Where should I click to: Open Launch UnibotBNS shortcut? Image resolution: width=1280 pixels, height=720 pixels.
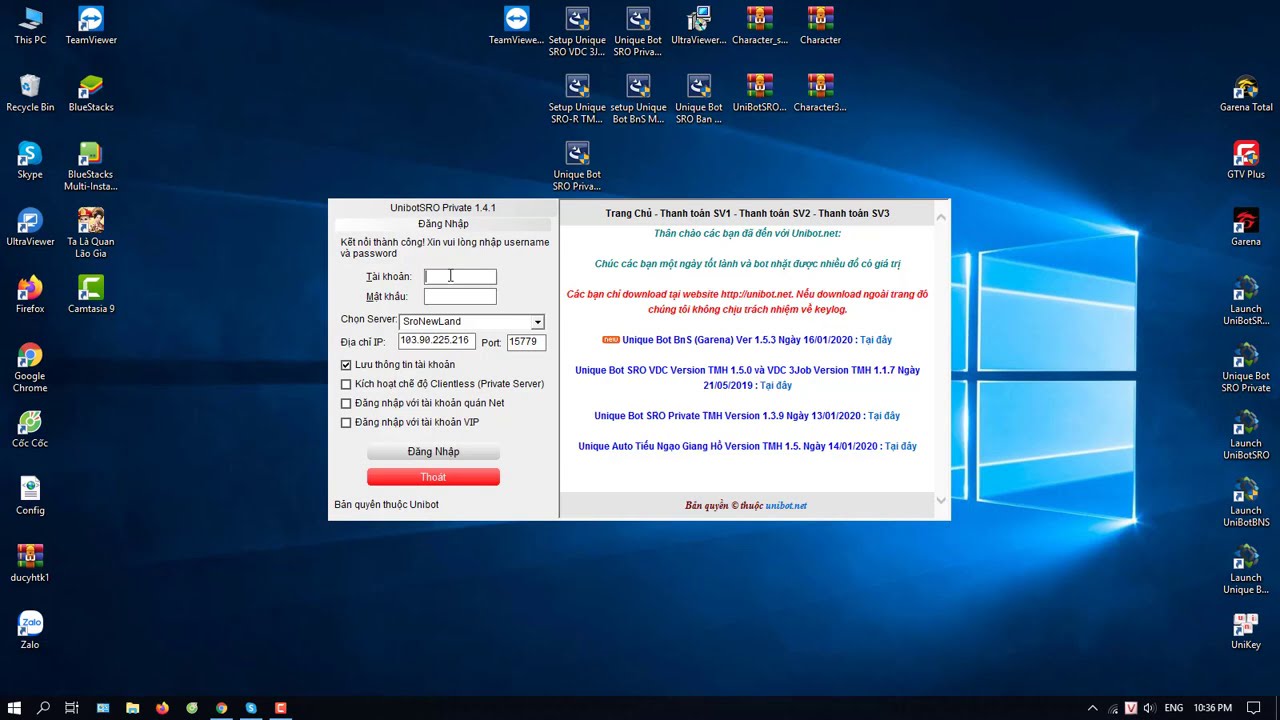coord(1246,502)
